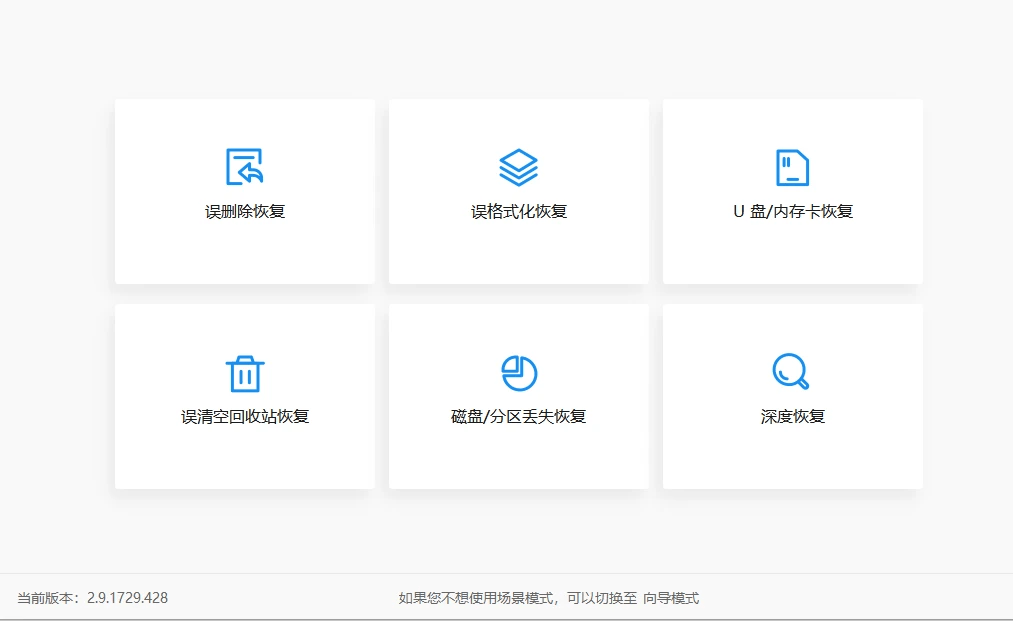
Task: Click the 误删除恢复 undo-arrow icon
Action: [x=245, y=167]
